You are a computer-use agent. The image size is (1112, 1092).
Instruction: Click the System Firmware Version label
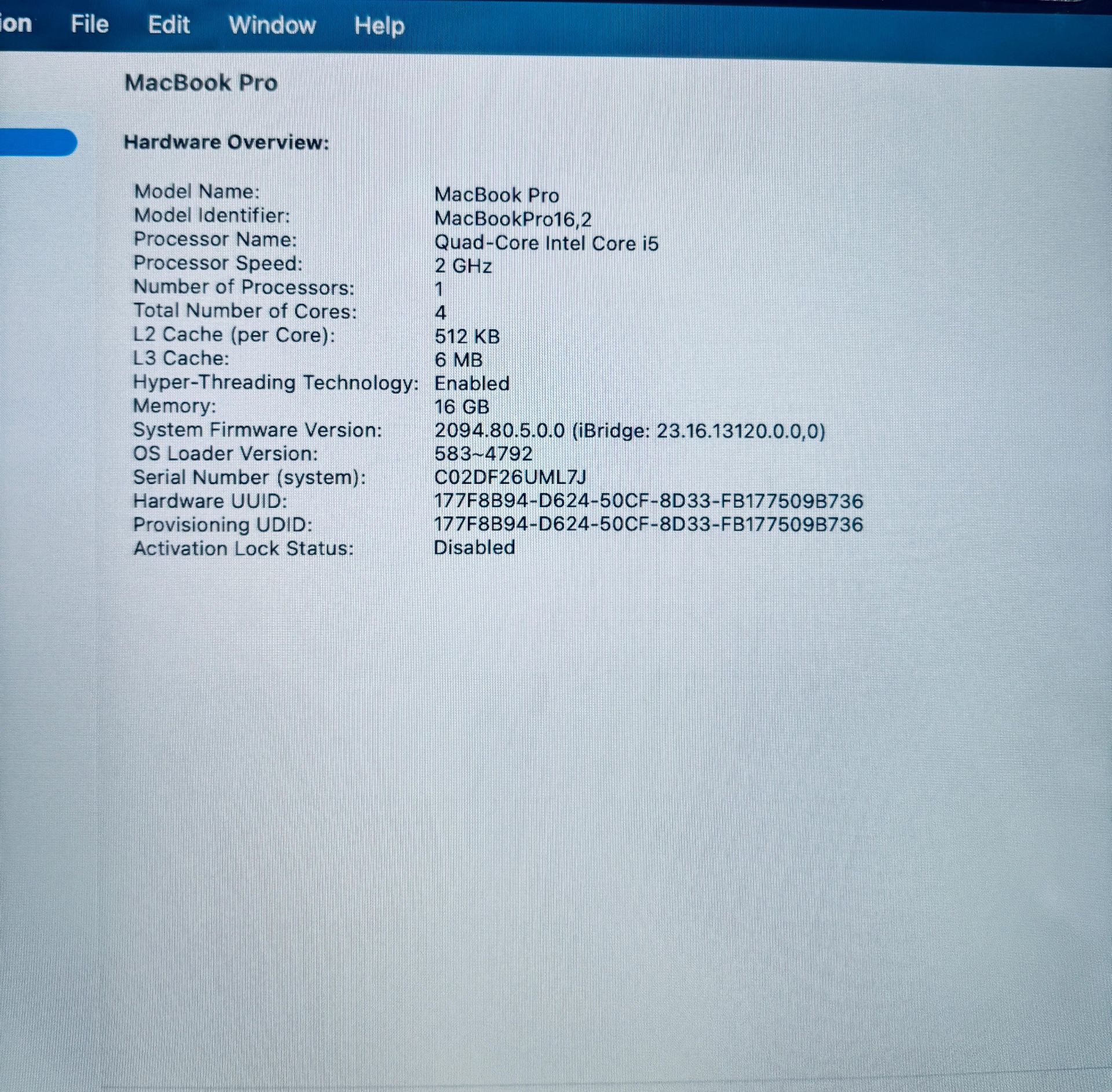pos(258,430)
